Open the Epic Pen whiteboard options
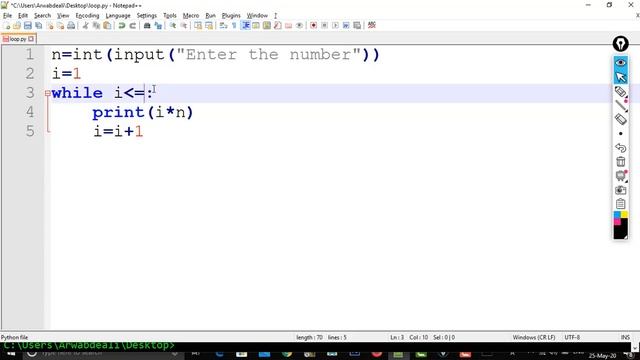Viewport: 640px width, 360px height. tap(620, 176)
